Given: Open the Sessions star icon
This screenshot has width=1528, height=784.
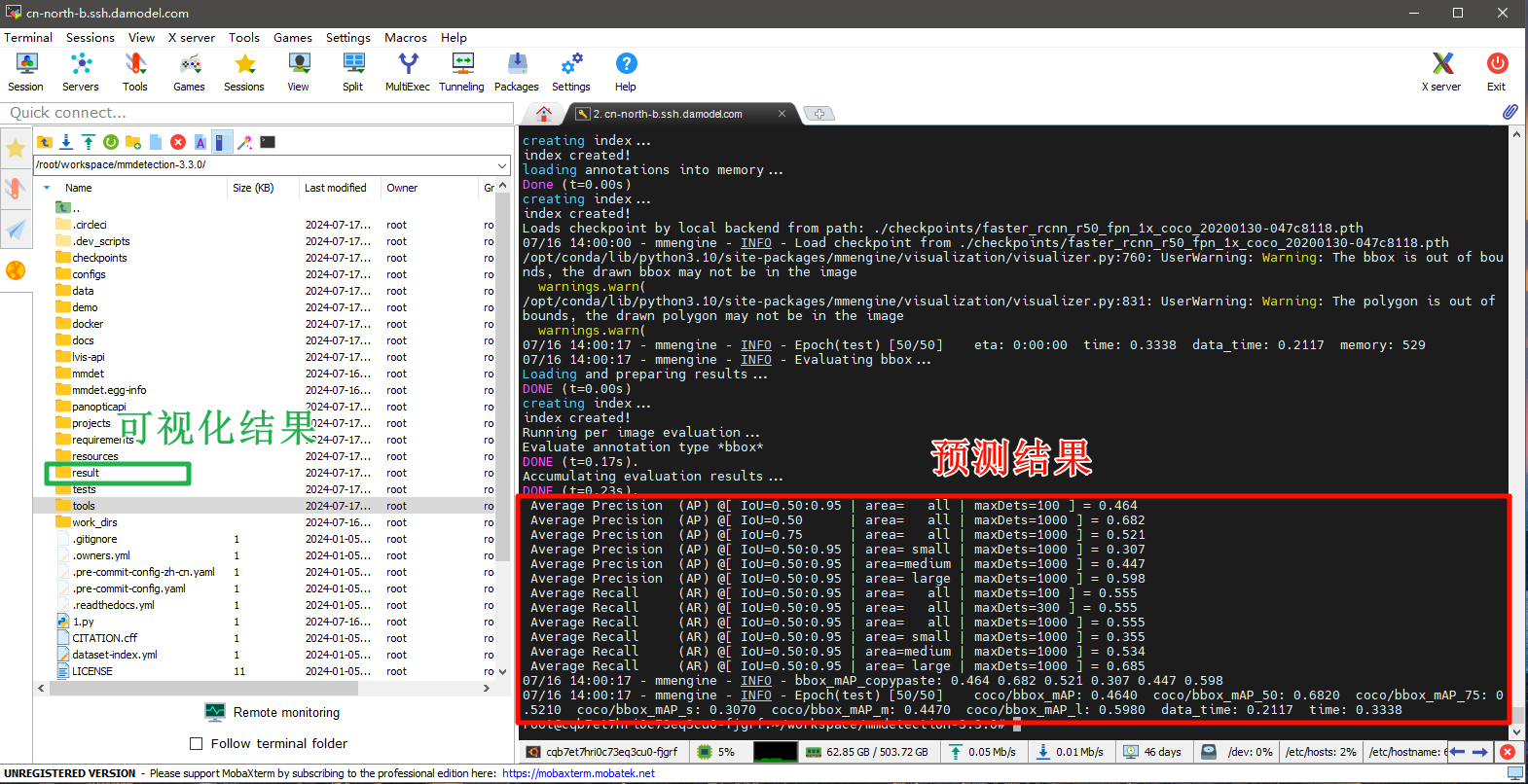Looking at the screenshot, I should (x=244, y=72).
